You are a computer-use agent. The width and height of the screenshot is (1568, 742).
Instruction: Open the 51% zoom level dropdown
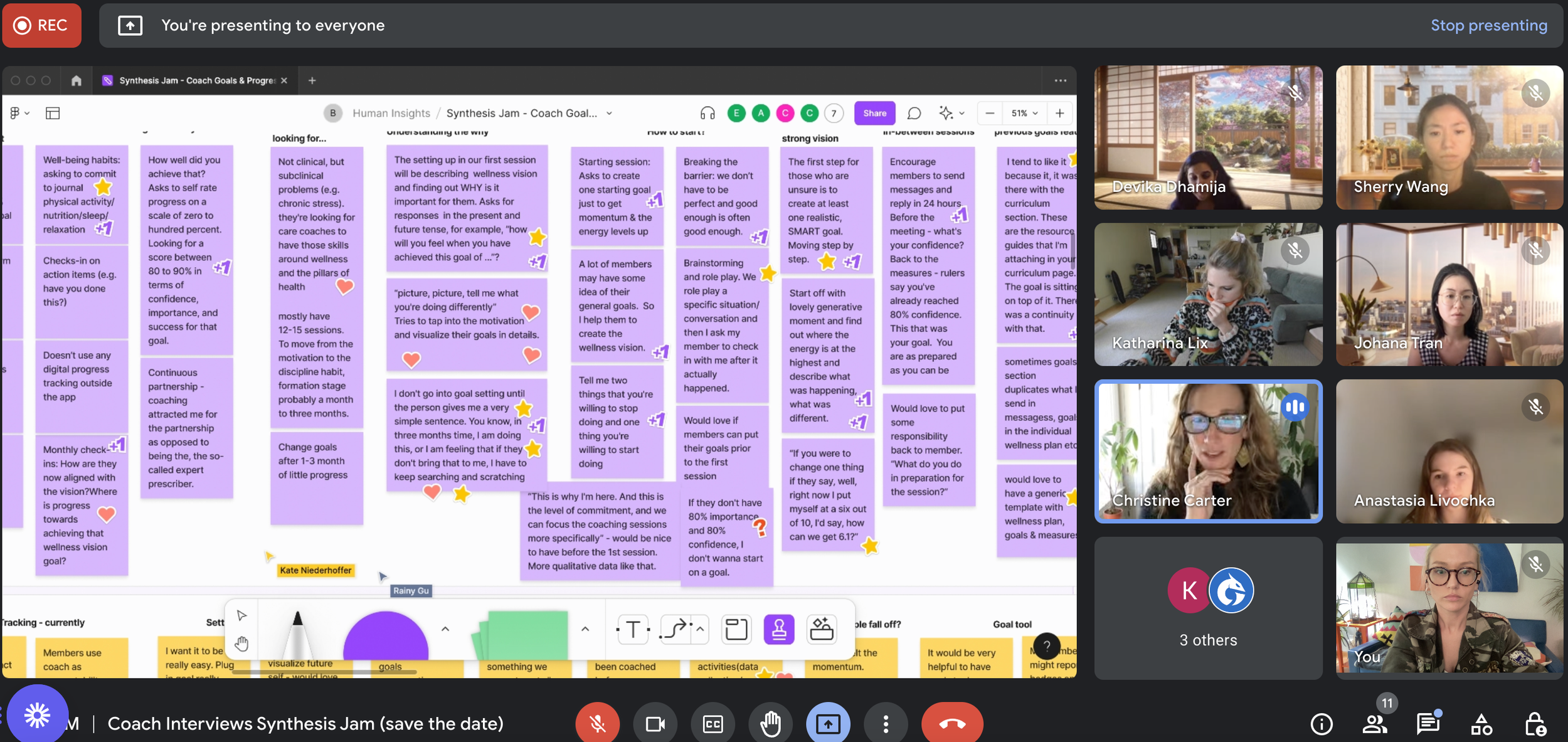(x=1024, y=113)
